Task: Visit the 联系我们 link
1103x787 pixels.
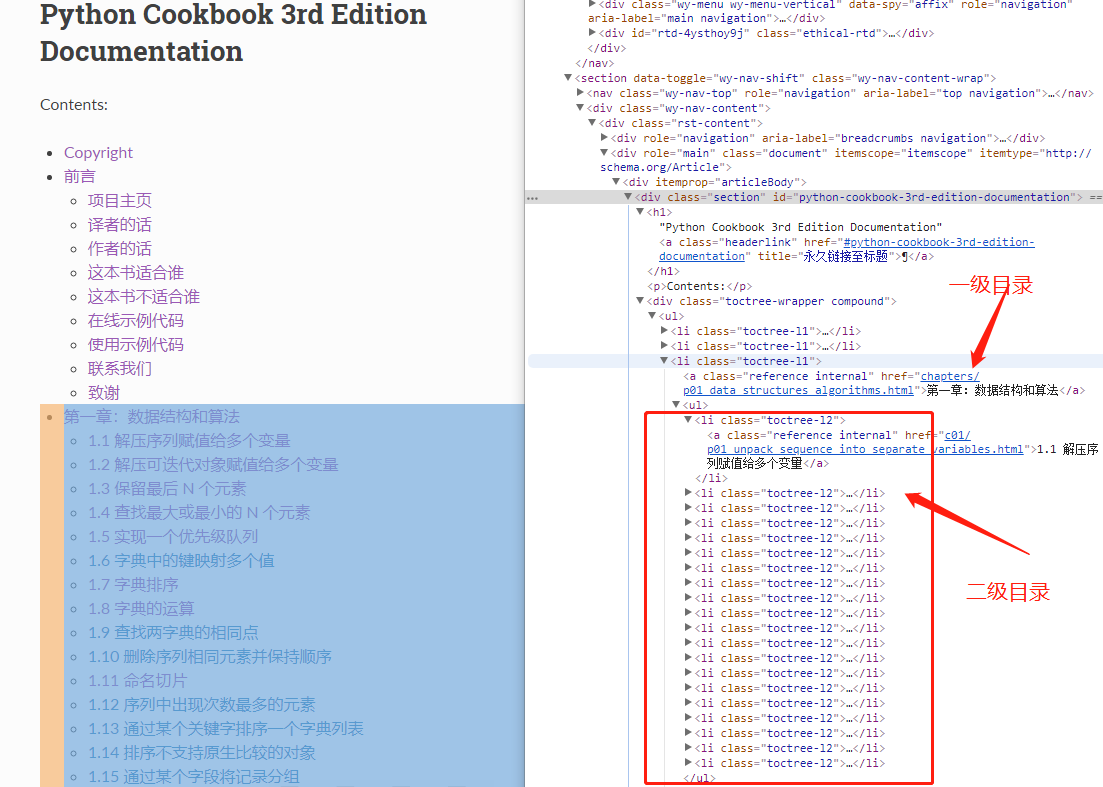Action: click(120, 368)
